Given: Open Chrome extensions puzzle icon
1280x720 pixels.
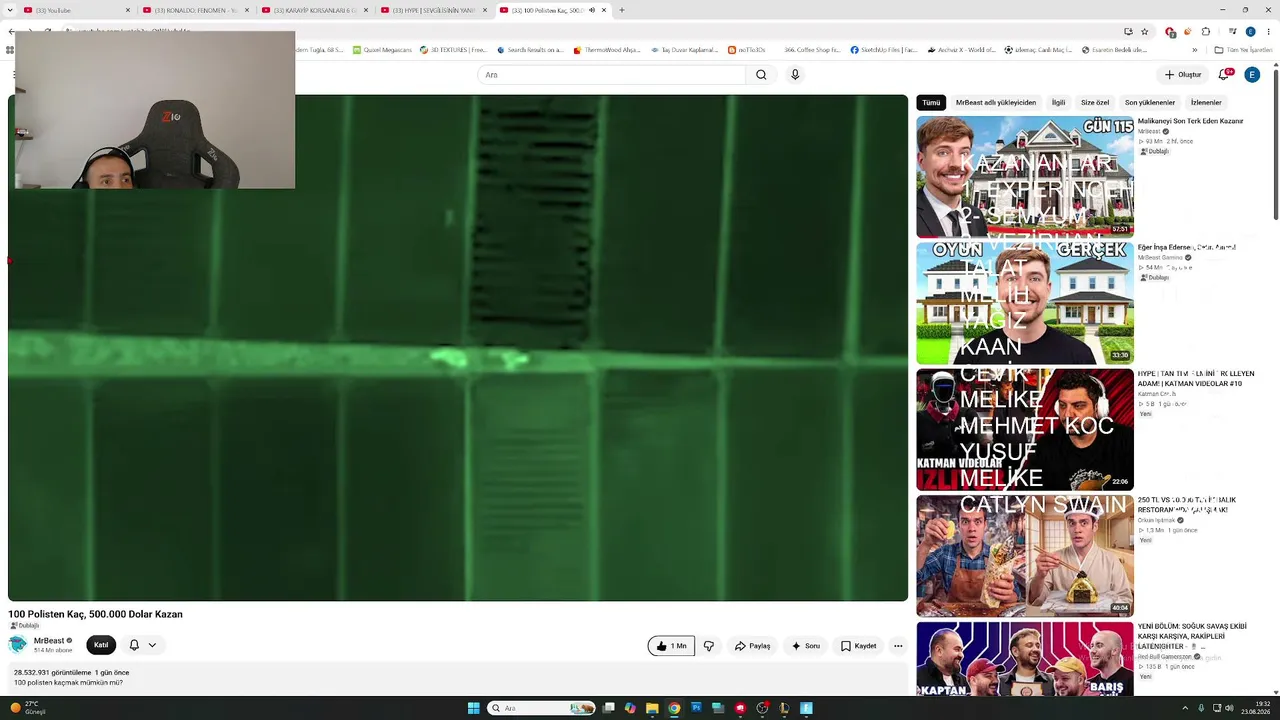Looking at the screenshot, I should [1206, 31].
